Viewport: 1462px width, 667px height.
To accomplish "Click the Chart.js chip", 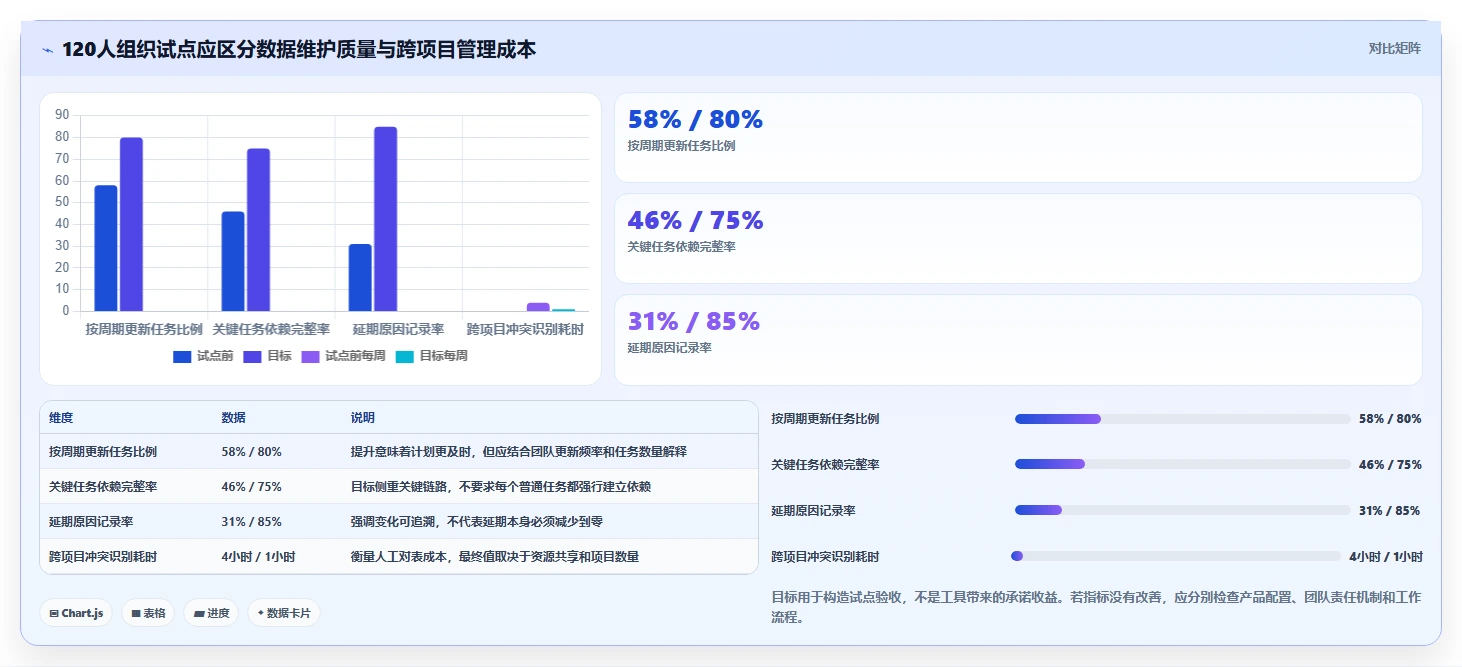I will (76, 613).
